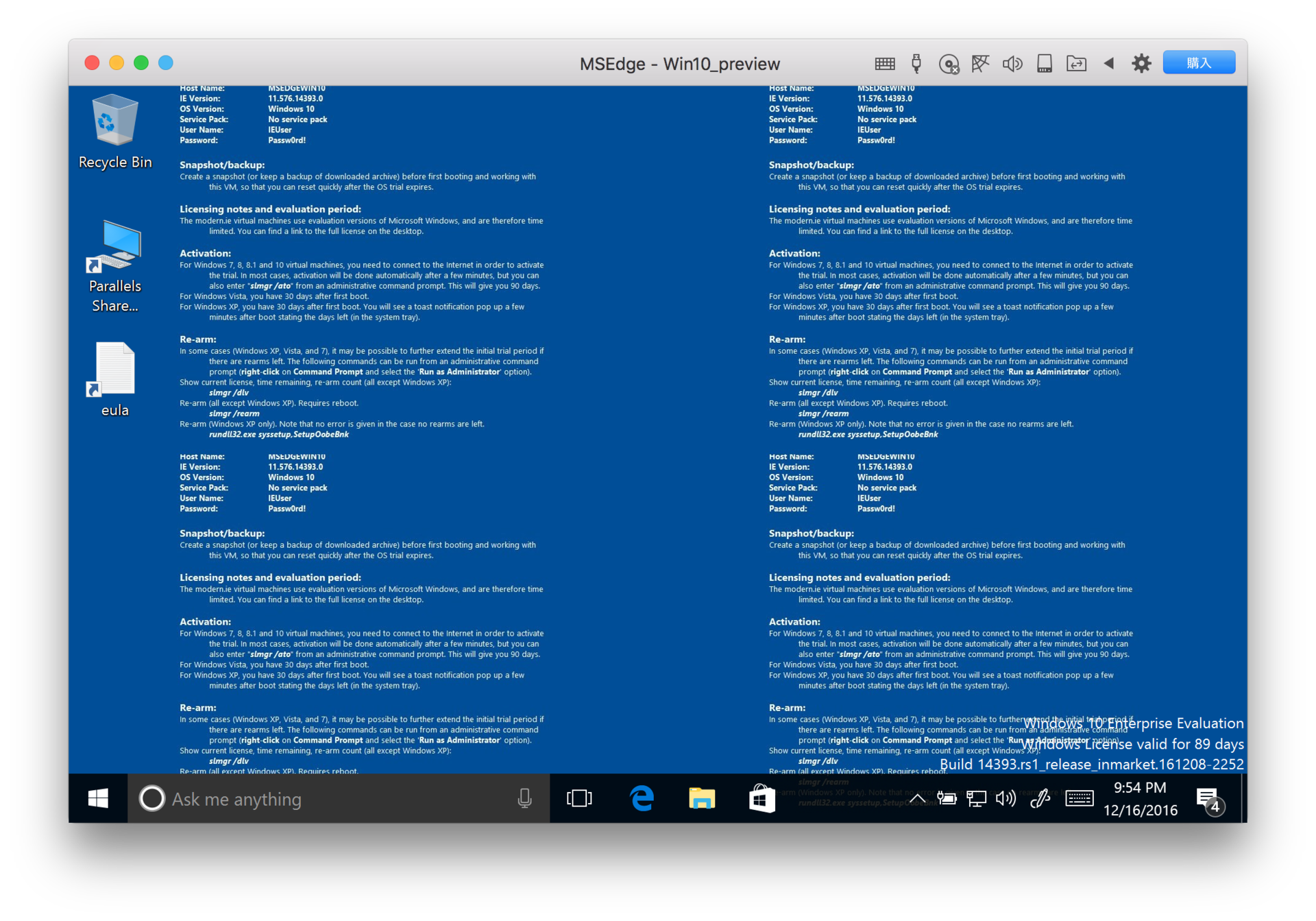The image size is (1316, 921).
Task: Open the CD/DVD drive icon
Action: tap(949, 64)
